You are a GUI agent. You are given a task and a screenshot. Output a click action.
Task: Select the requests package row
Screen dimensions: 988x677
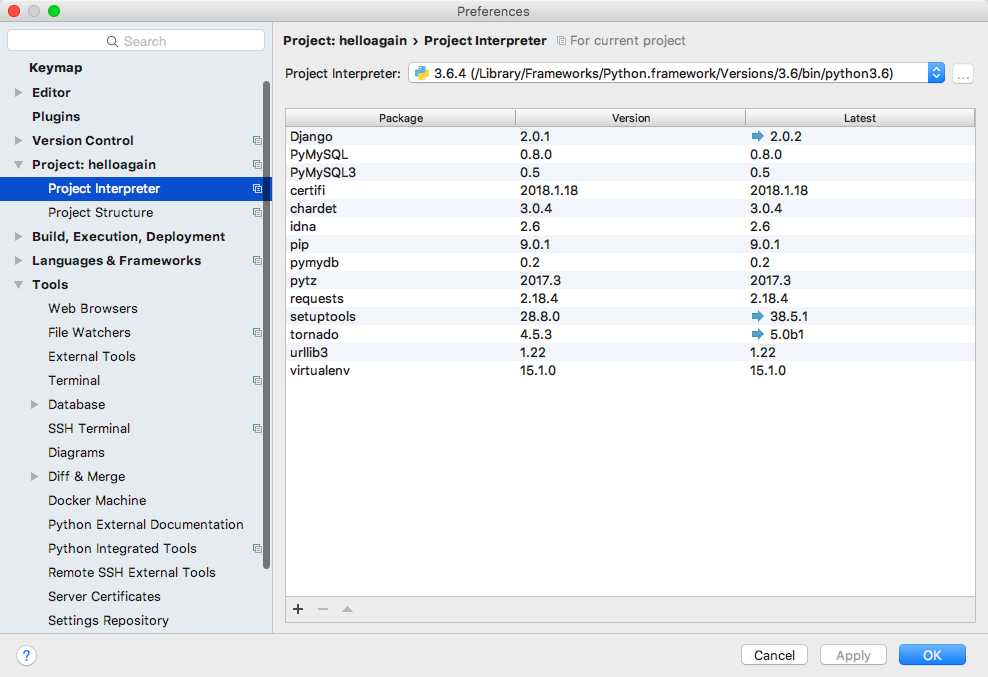tap(630, 298)
